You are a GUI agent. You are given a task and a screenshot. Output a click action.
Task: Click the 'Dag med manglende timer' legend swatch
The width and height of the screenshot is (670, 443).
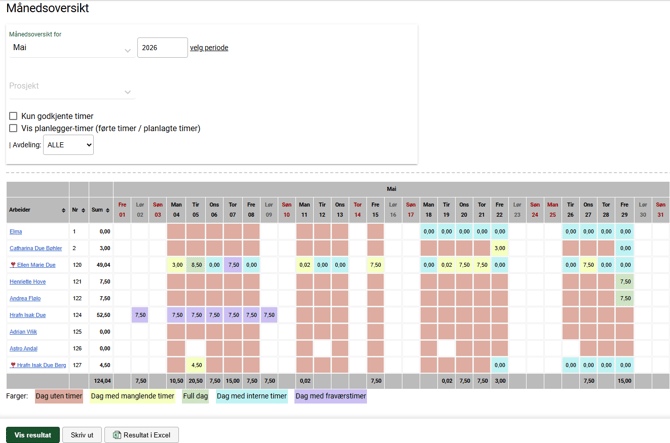[132, 396]
